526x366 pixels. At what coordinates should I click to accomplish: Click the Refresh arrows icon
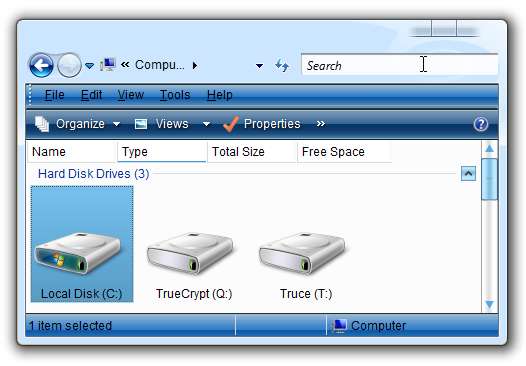(281, 65)
